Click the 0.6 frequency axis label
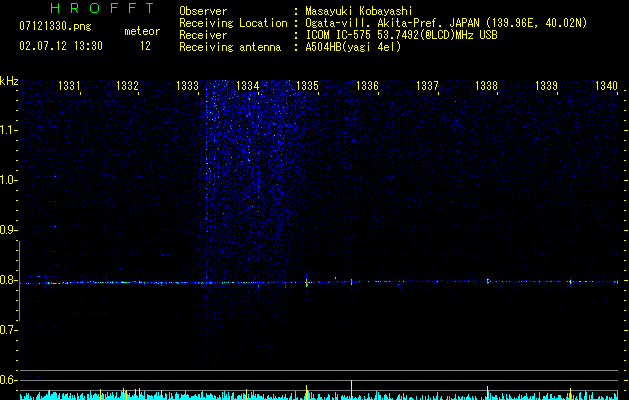This screenshot has width=629, height=400. 8,380
